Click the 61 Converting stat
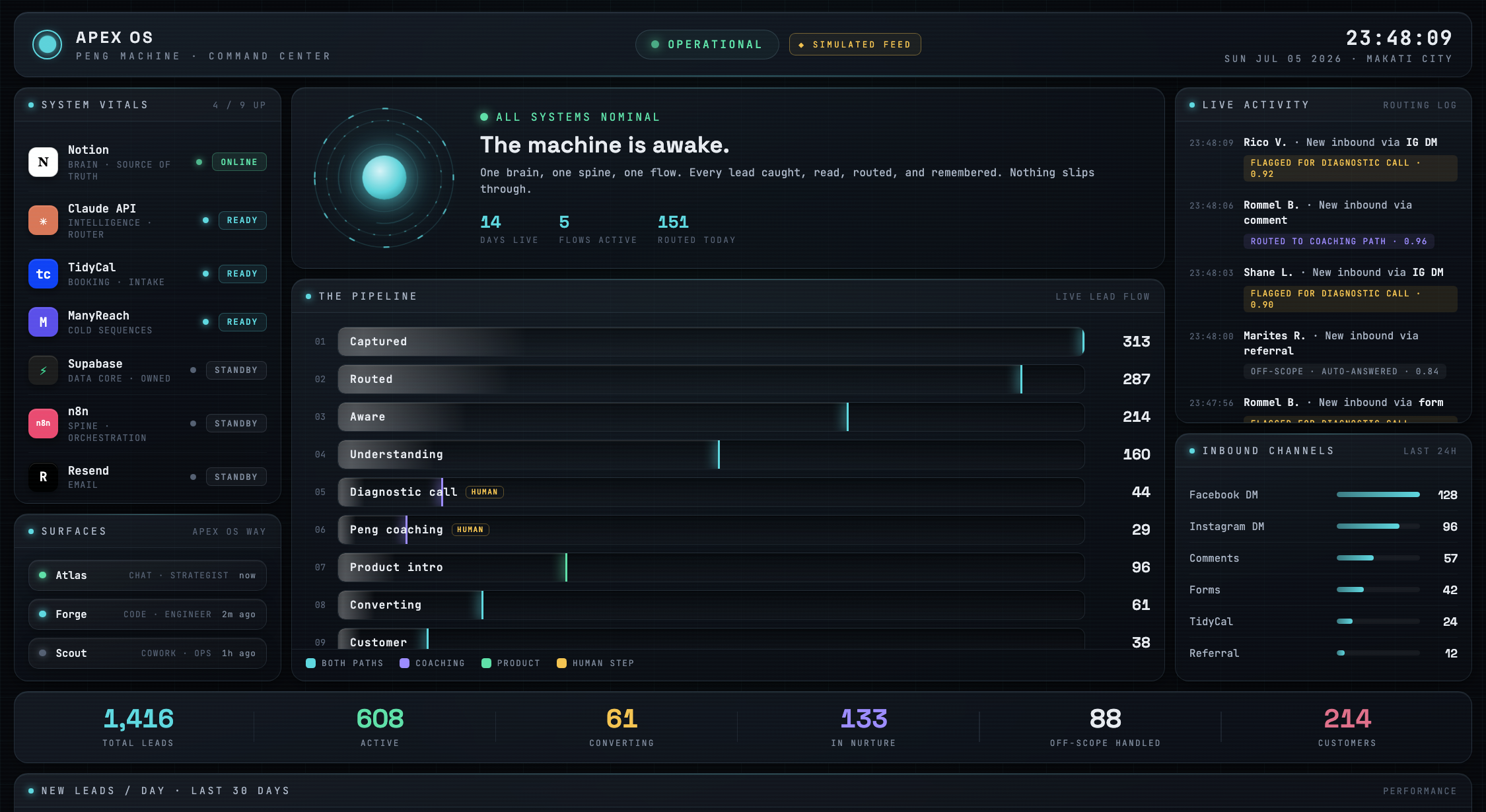This screenshot has width=1486, height=812. pos(621,726)
